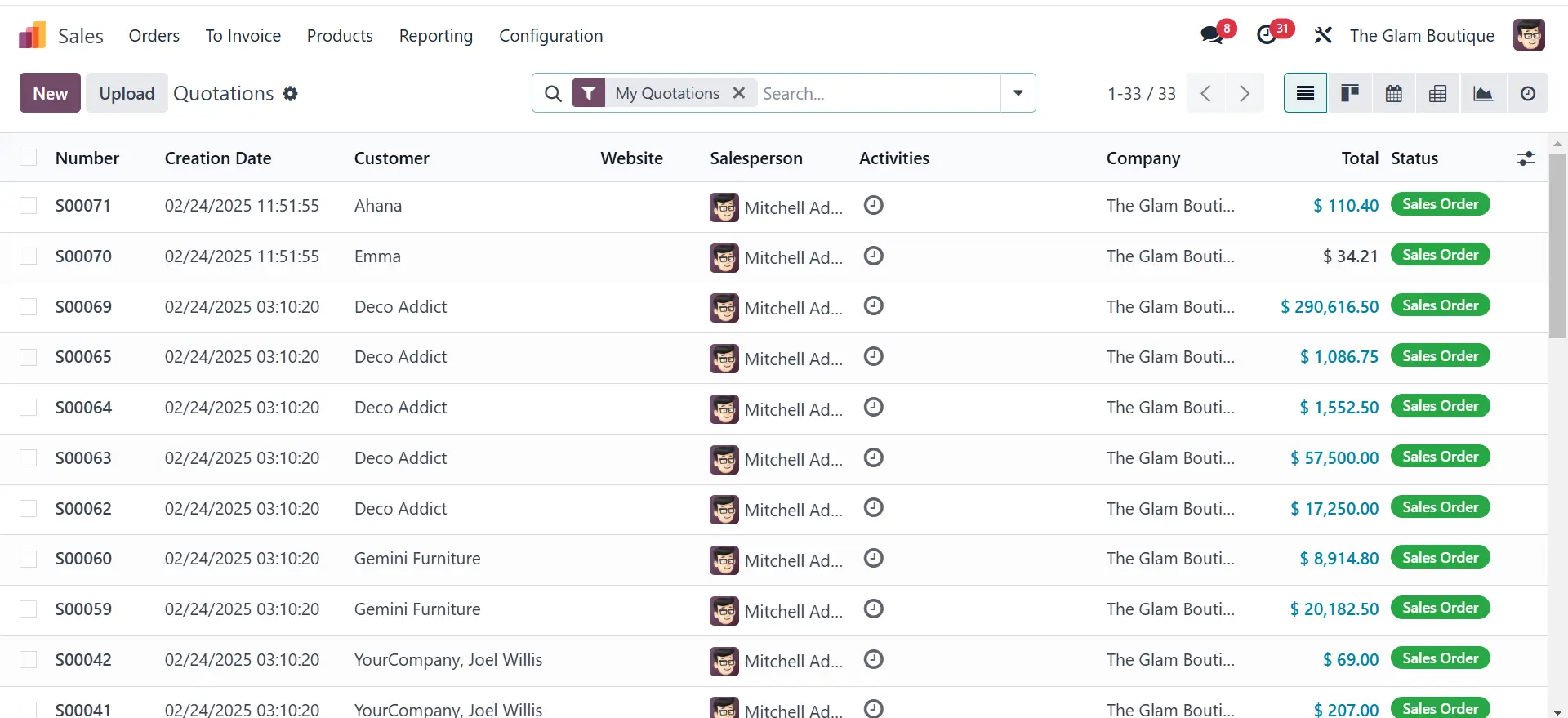Screen dimensions: 1568x718
Task: Open the Quotations gear actions menu
Action: coord(290,94)
